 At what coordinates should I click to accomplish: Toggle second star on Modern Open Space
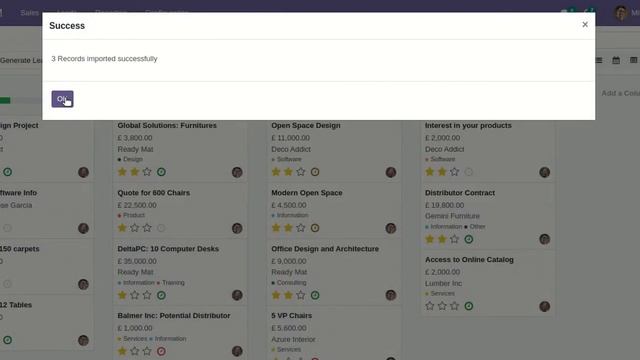pos(289,228)
